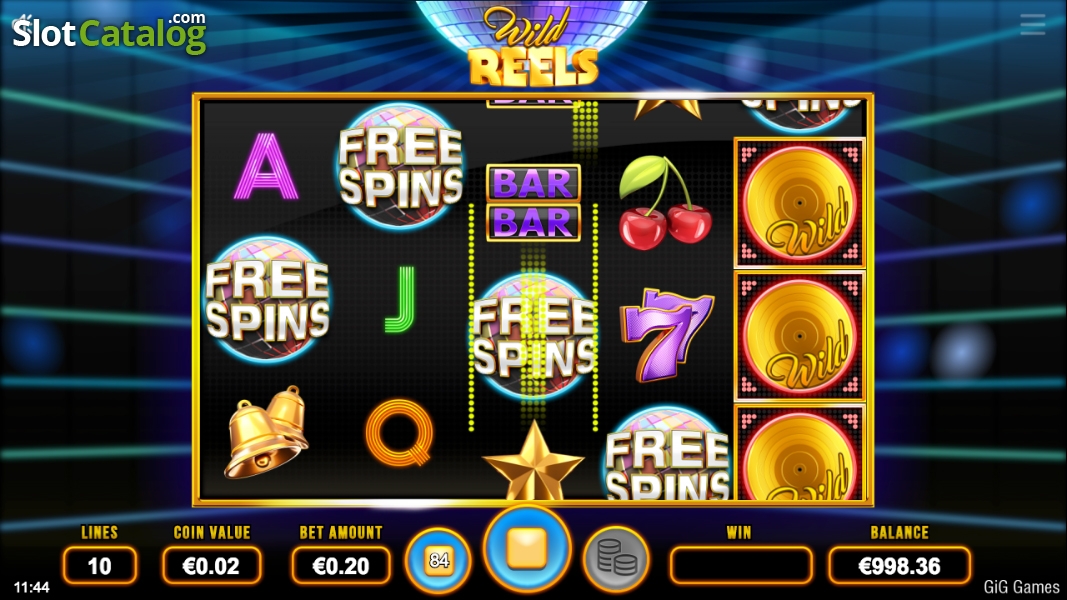The image size is (1067, 600).
Task: Click the gold star symbol at bottom
Action: tap(534, 460)
